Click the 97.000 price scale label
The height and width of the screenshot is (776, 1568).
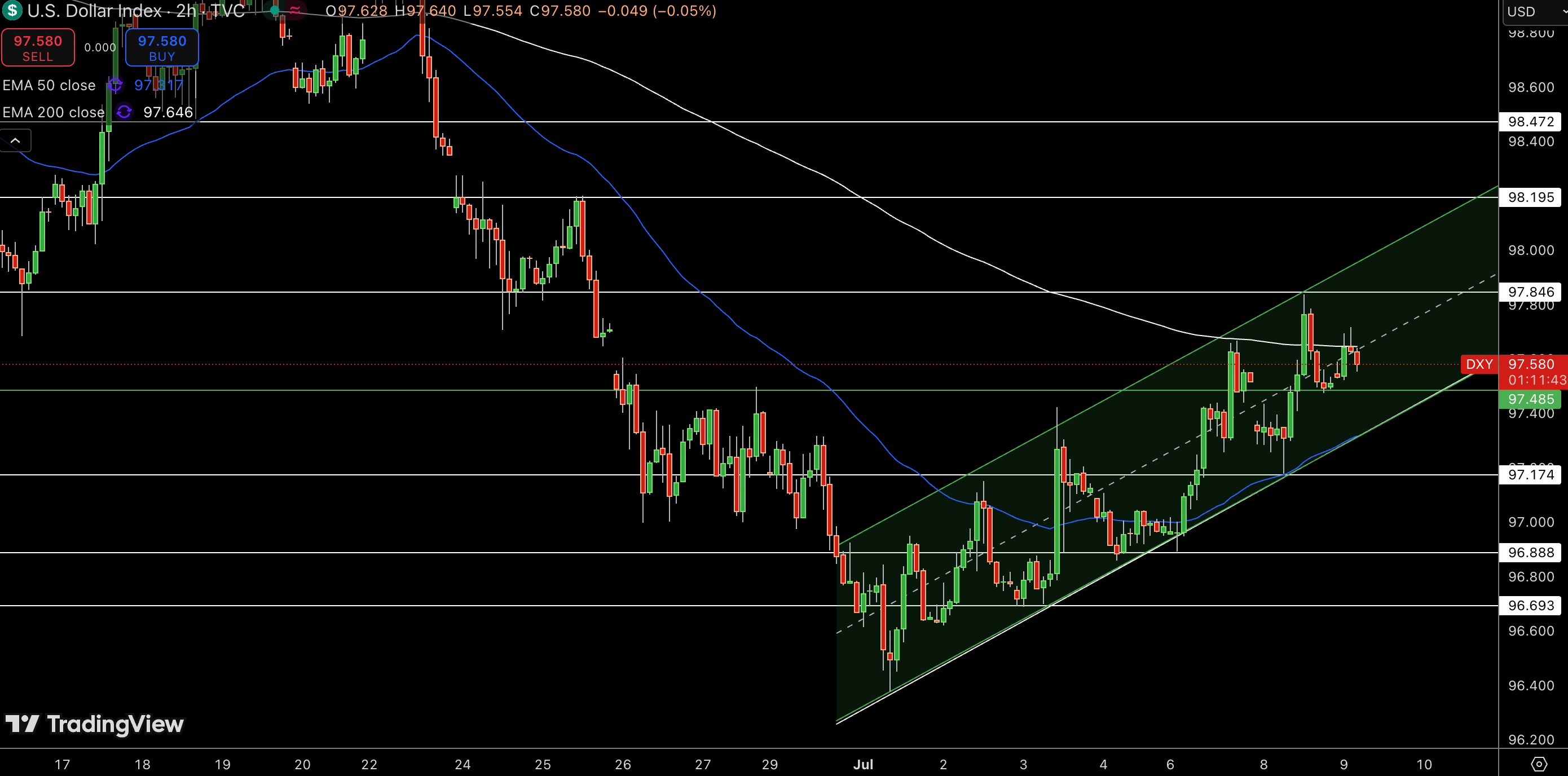[1531, 522]
